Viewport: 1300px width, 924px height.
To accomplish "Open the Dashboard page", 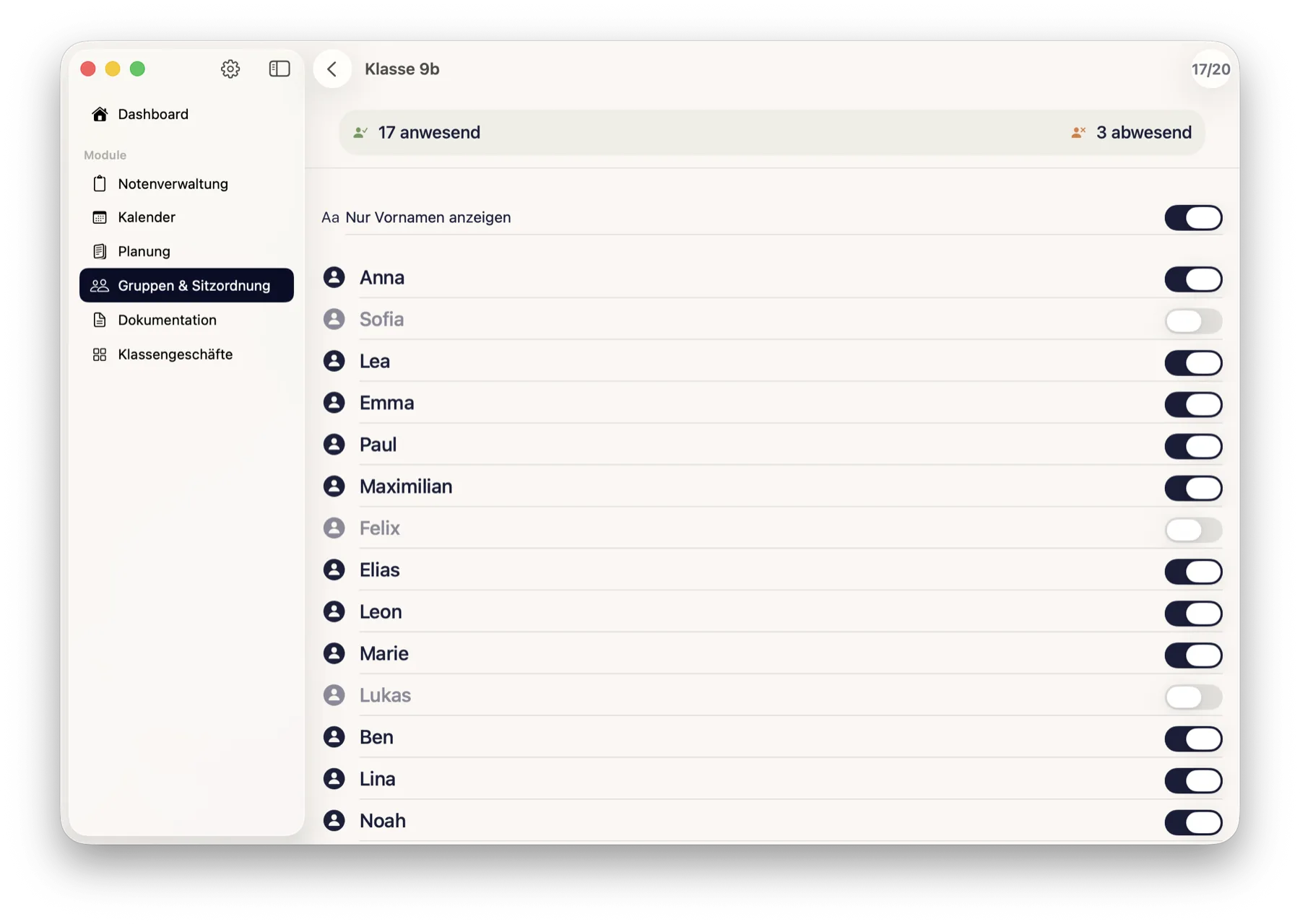I will click(x=187, y=114).
